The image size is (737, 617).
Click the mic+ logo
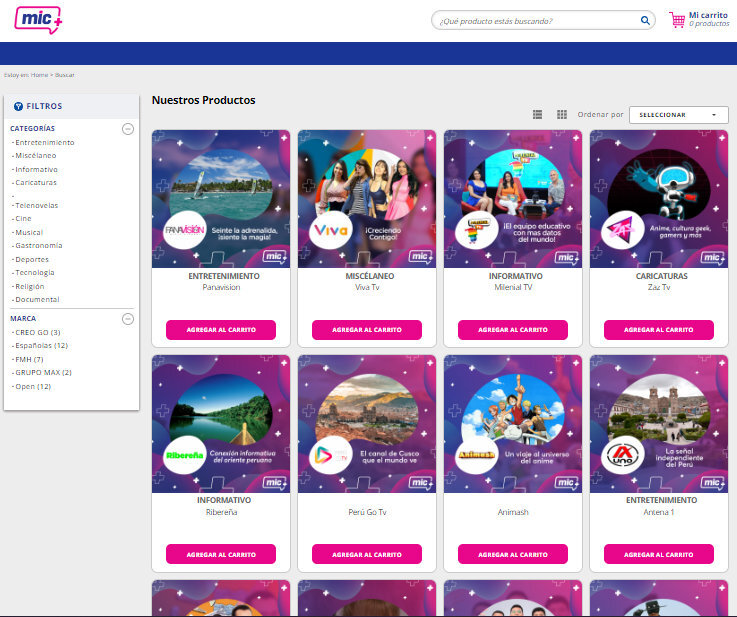coord(38,20)
